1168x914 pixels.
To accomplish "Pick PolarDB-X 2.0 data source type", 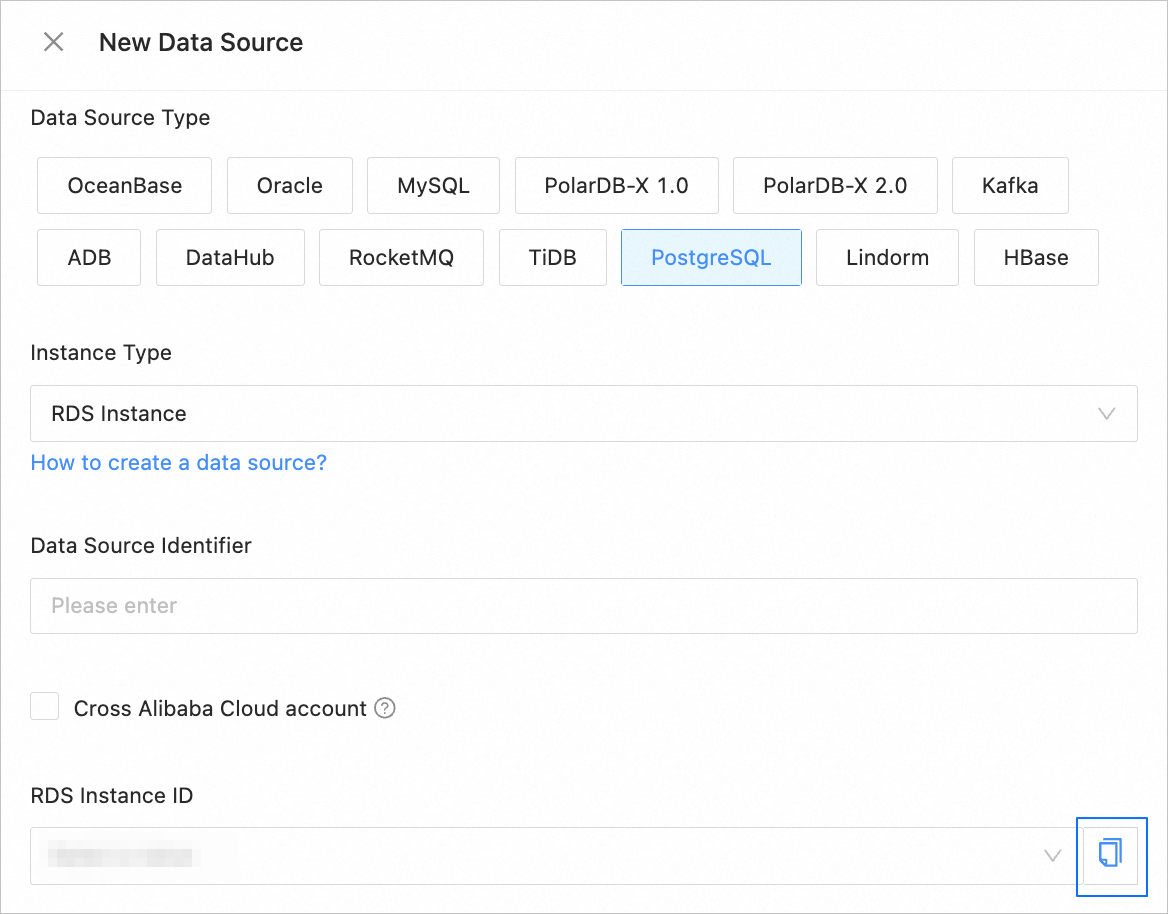I will pyautogui.click(x=835, y=185).
